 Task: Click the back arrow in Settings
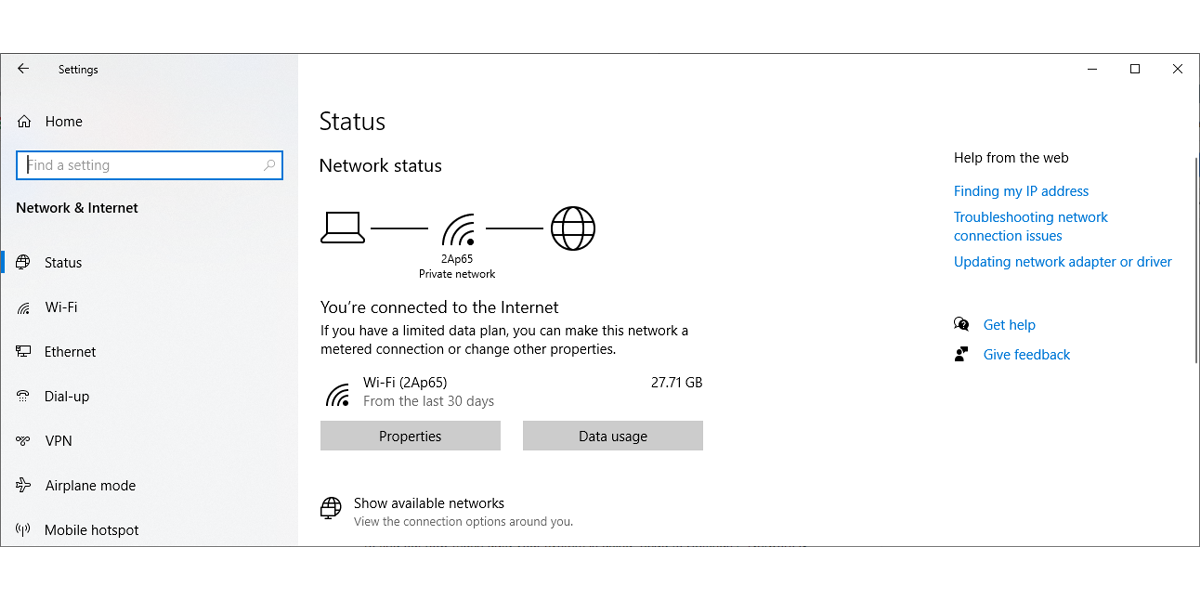click(x=23, y=68)
